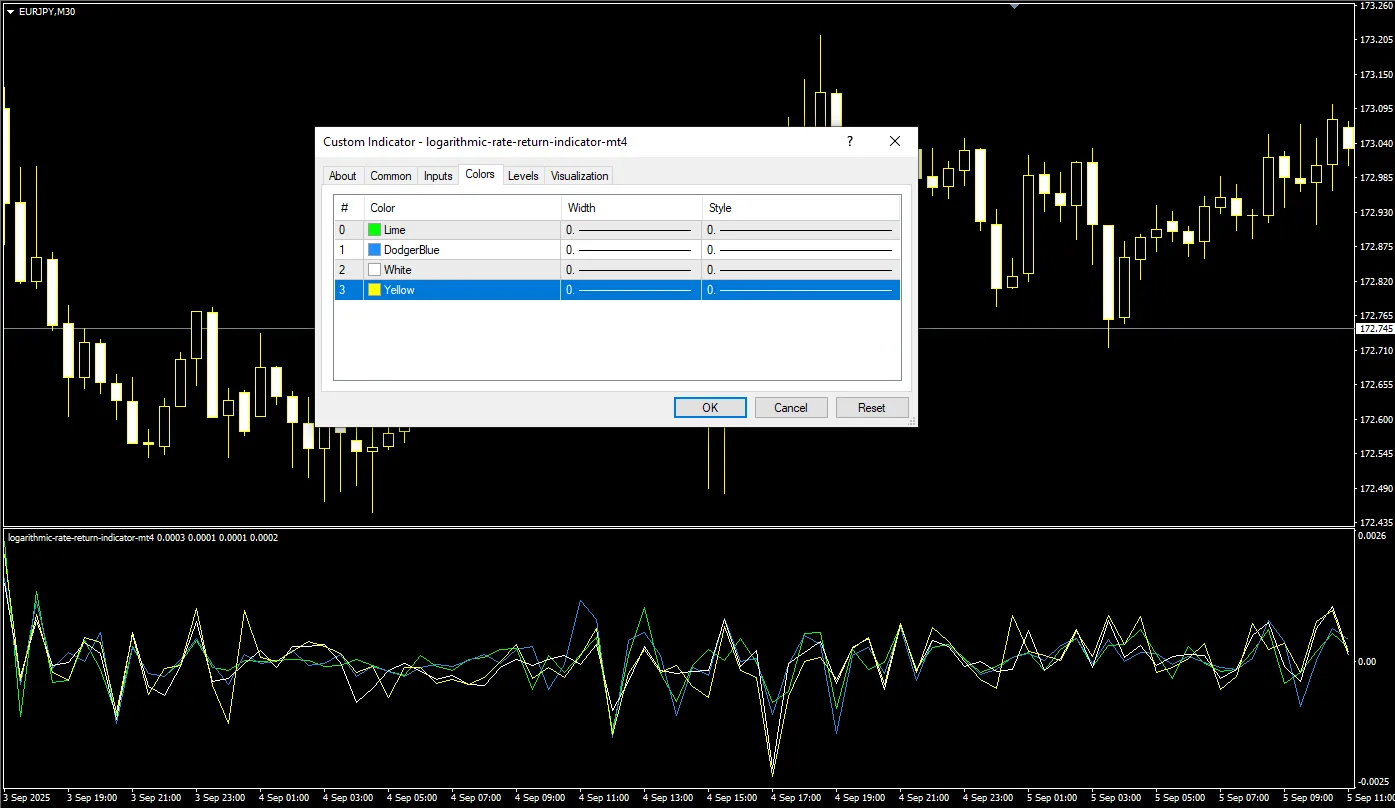Open width dropdown for White row

pyautogui.click(x=631, y=270)
